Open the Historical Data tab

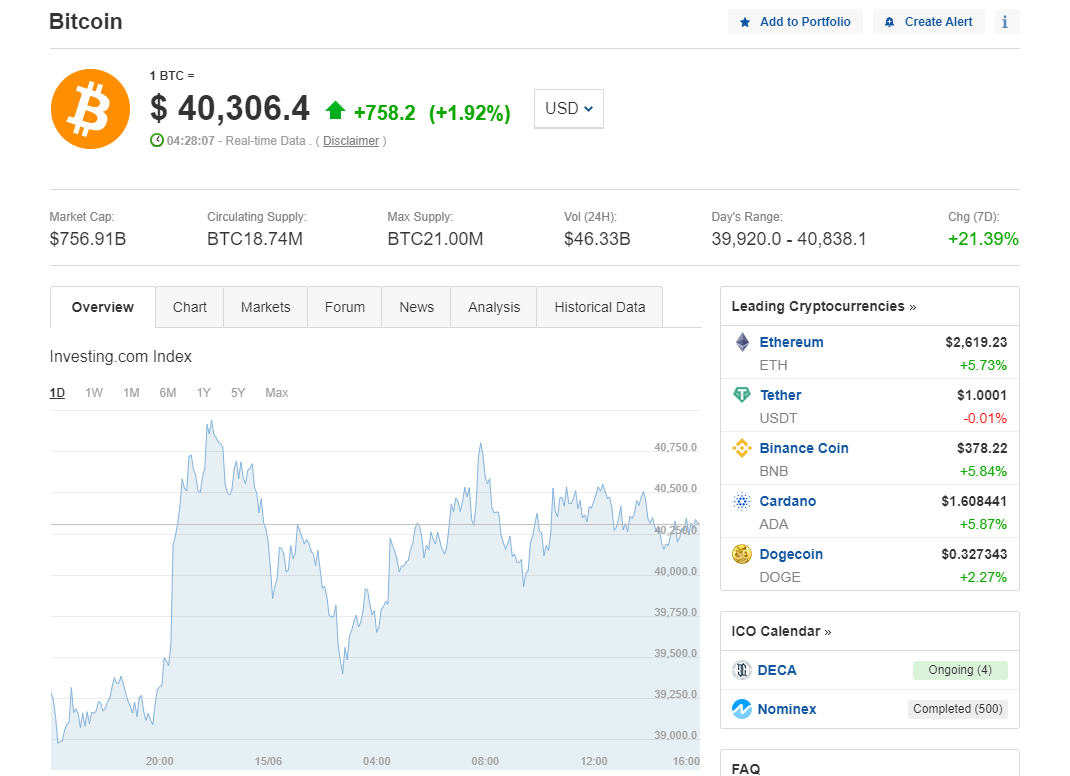click(x=600, y=307)
